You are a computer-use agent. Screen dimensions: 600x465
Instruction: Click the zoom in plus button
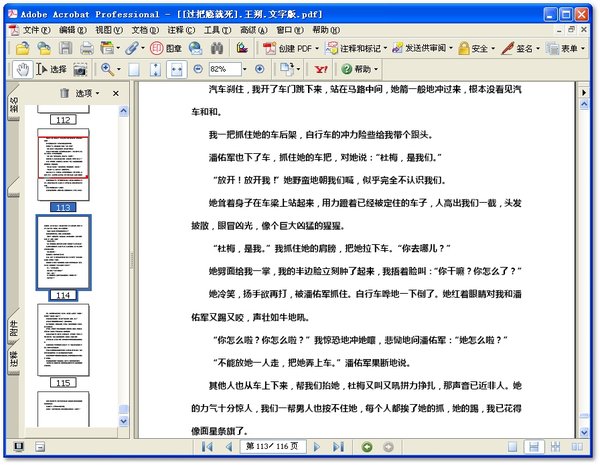coord(259,69)
